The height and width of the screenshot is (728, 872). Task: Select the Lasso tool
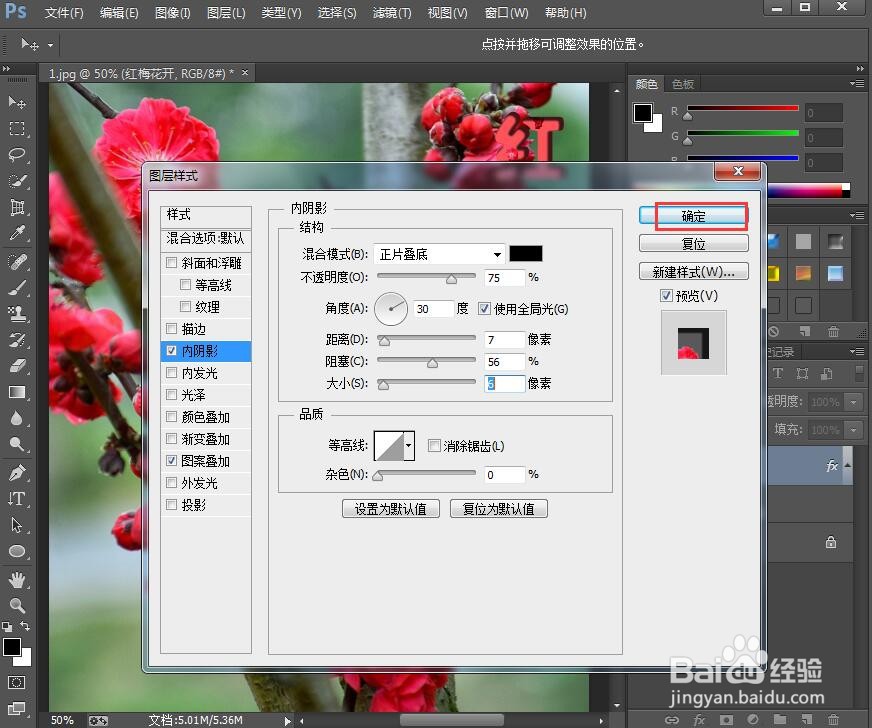coord(17,155)
